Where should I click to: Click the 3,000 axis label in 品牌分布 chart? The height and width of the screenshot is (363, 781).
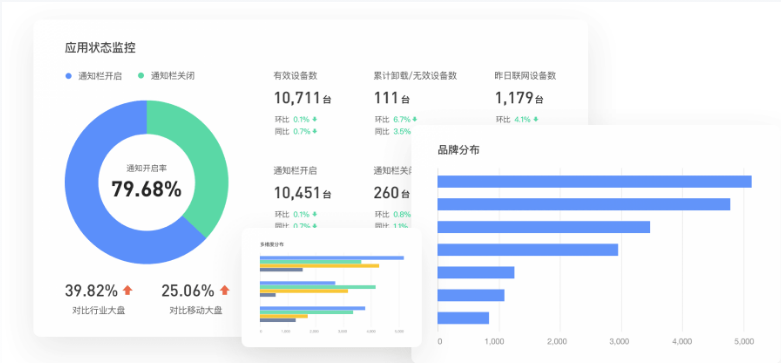[x=619, y=342]
